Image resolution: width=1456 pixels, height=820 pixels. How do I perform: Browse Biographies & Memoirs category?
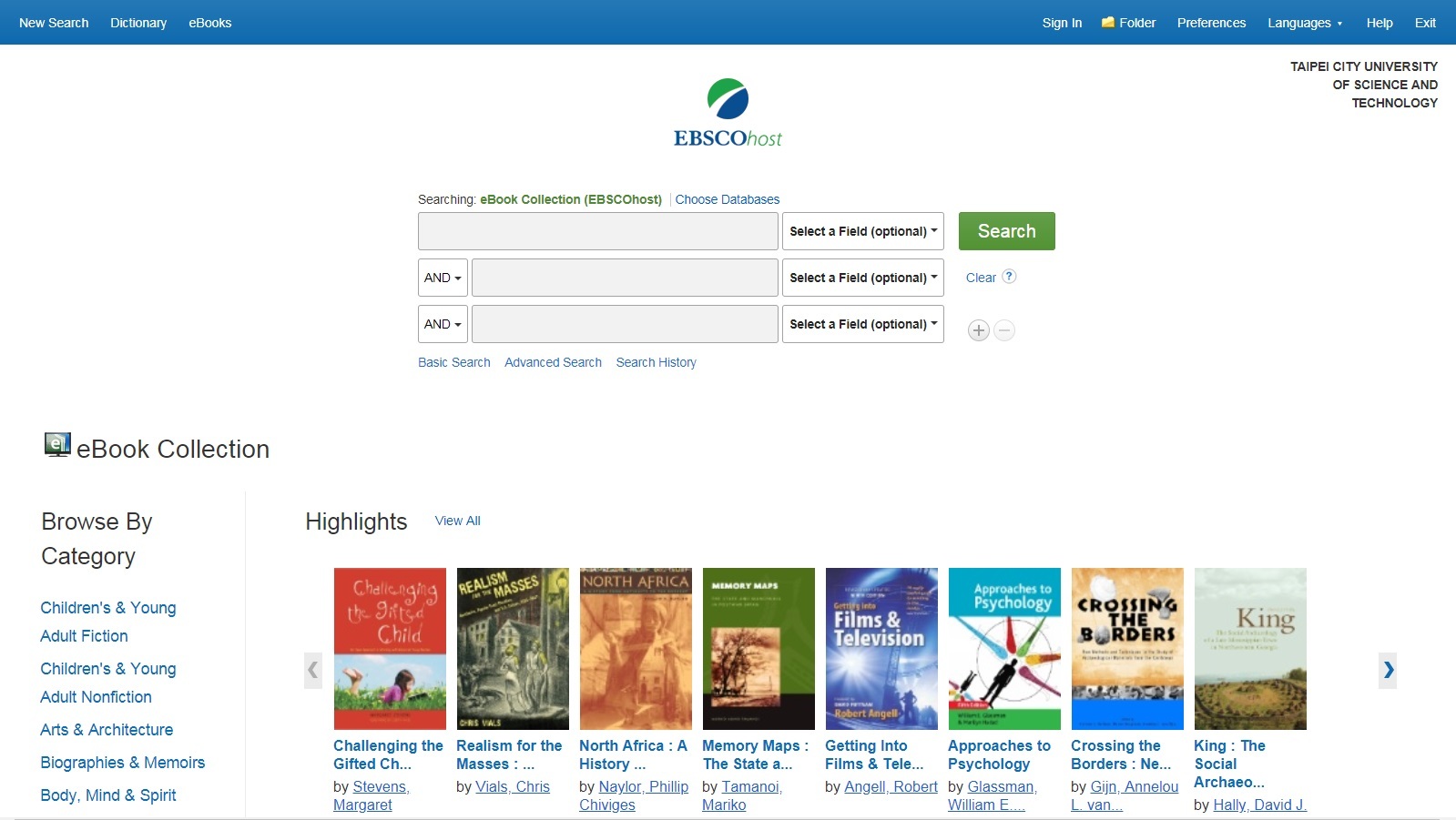point(123,763)
